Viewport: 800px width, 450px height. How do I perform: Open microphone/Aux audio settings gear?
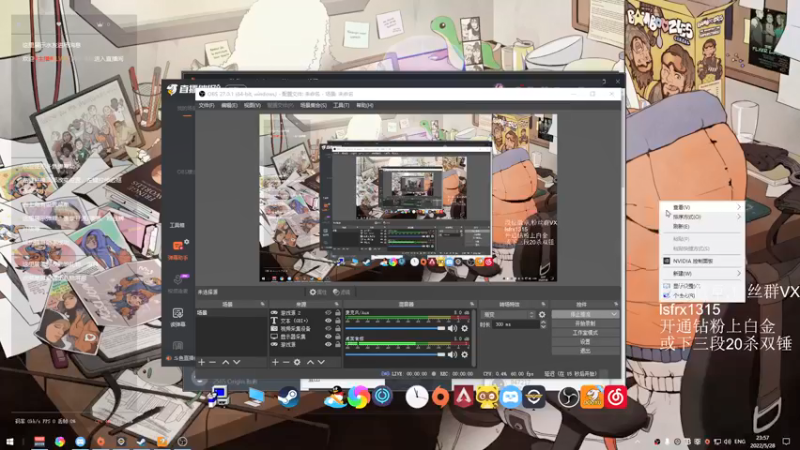[x=464, y=329]
